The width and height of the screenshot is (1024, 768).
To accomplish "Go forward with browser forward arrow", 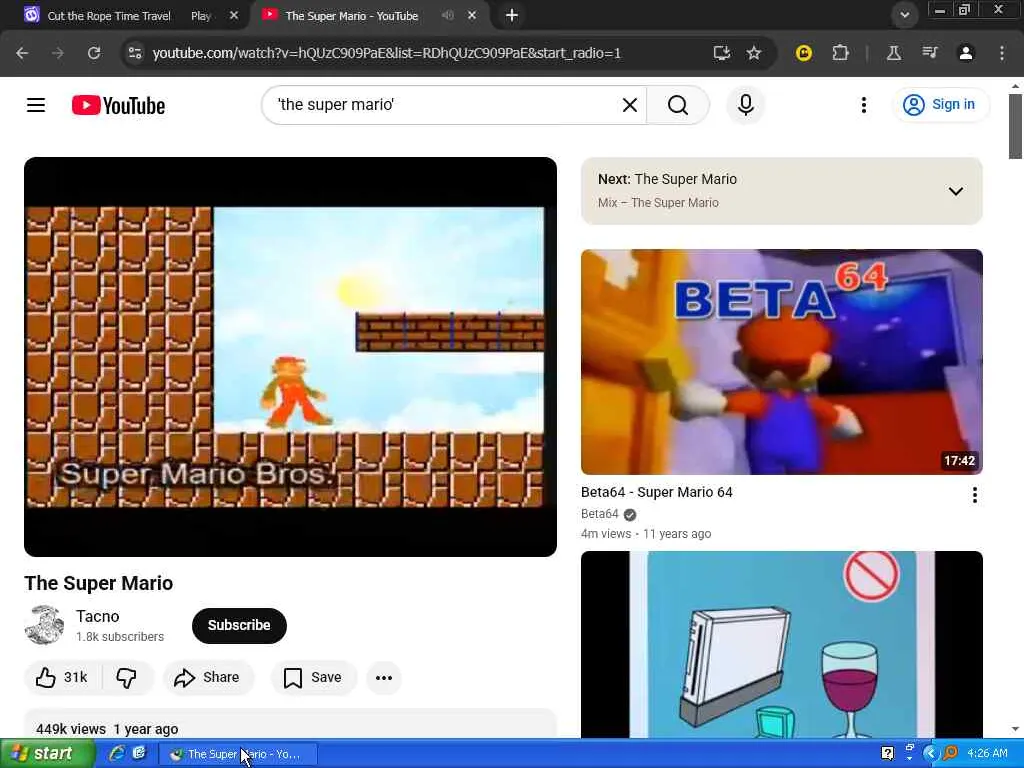I will point(58,53).
